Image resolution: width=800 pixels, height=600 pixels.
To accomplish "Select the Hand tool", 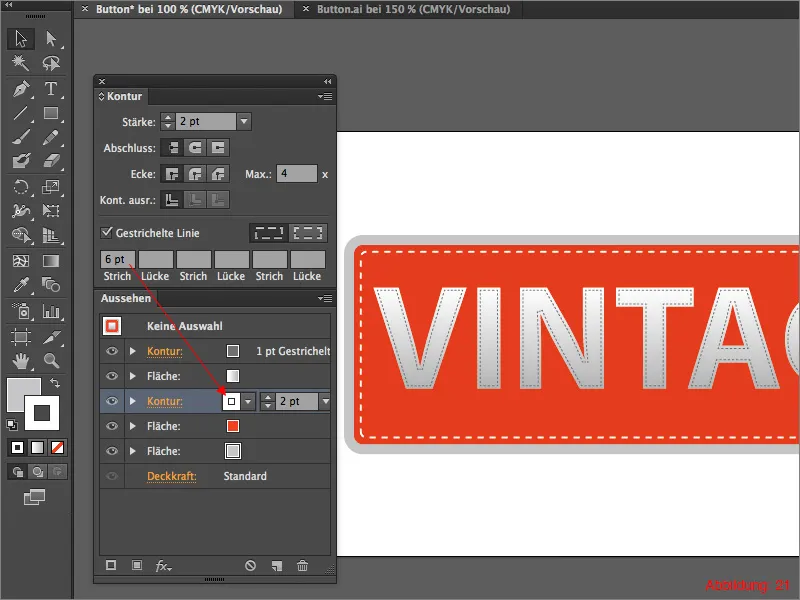I will pyautogui.click(x=20, y=360).
